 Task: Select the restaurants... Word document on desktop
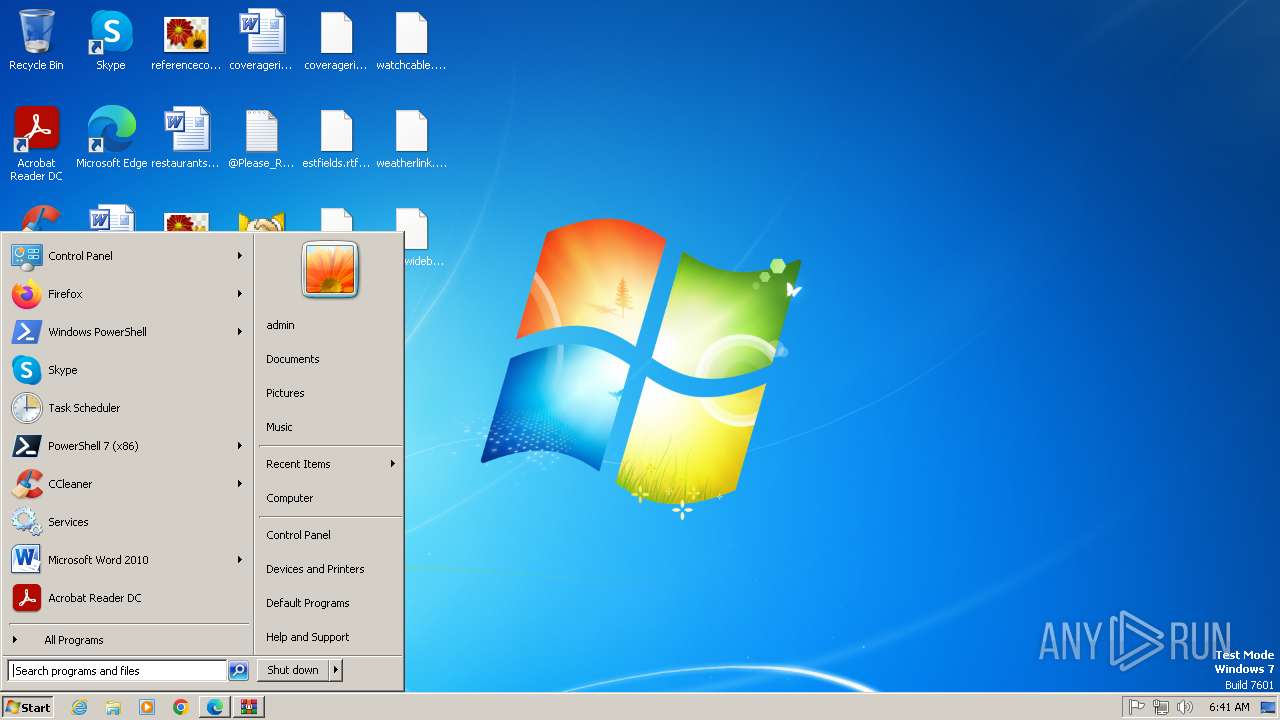pos(186,138)
